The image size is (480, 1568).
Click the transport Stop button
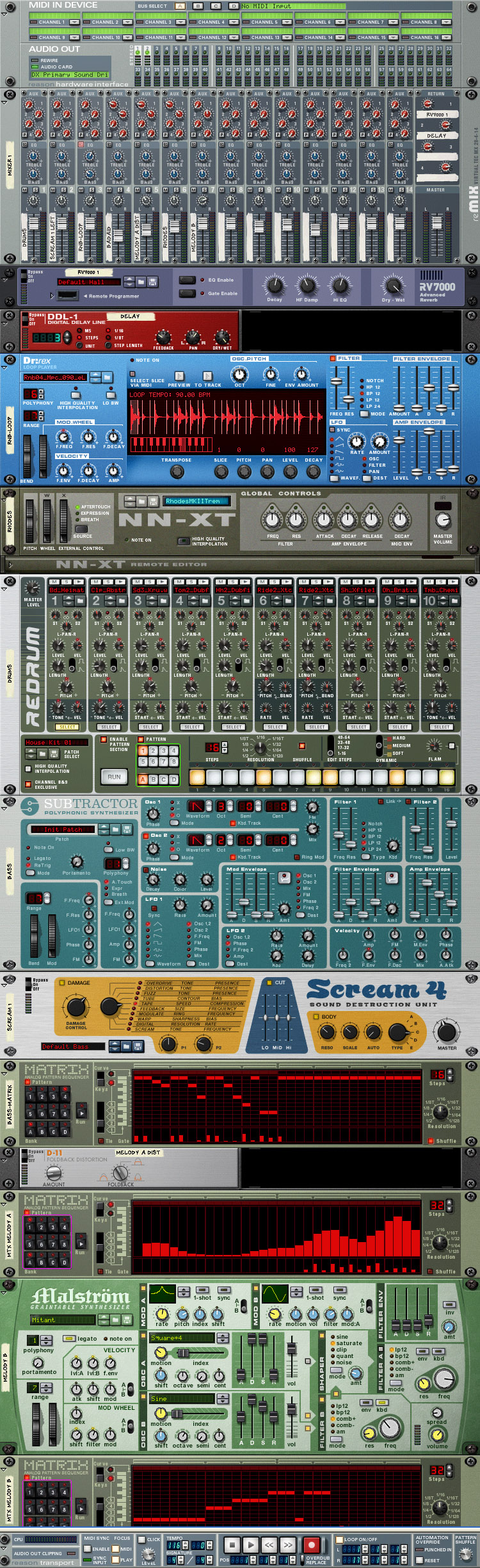click(x=232, y=1545)
